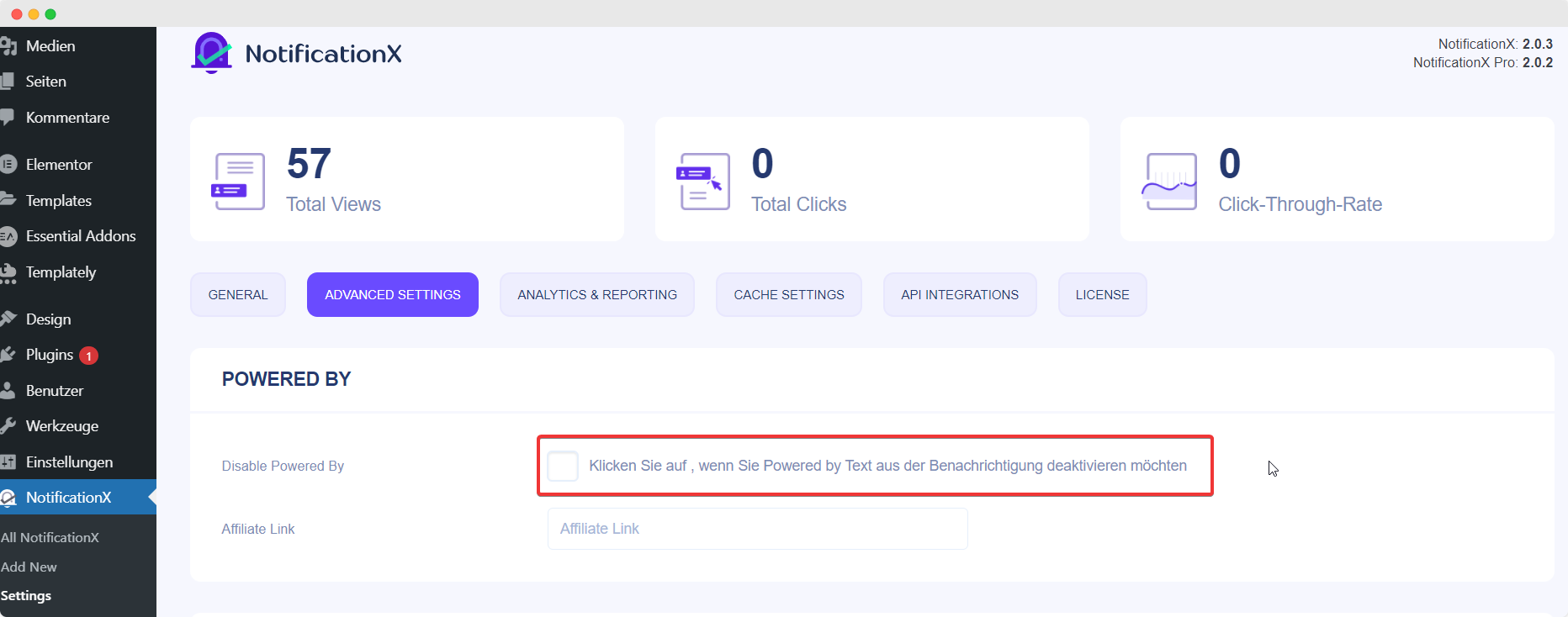Enable the Disable Powered By checkbox
Viewport: 1568px width, 617px height.
coord(563,466)
